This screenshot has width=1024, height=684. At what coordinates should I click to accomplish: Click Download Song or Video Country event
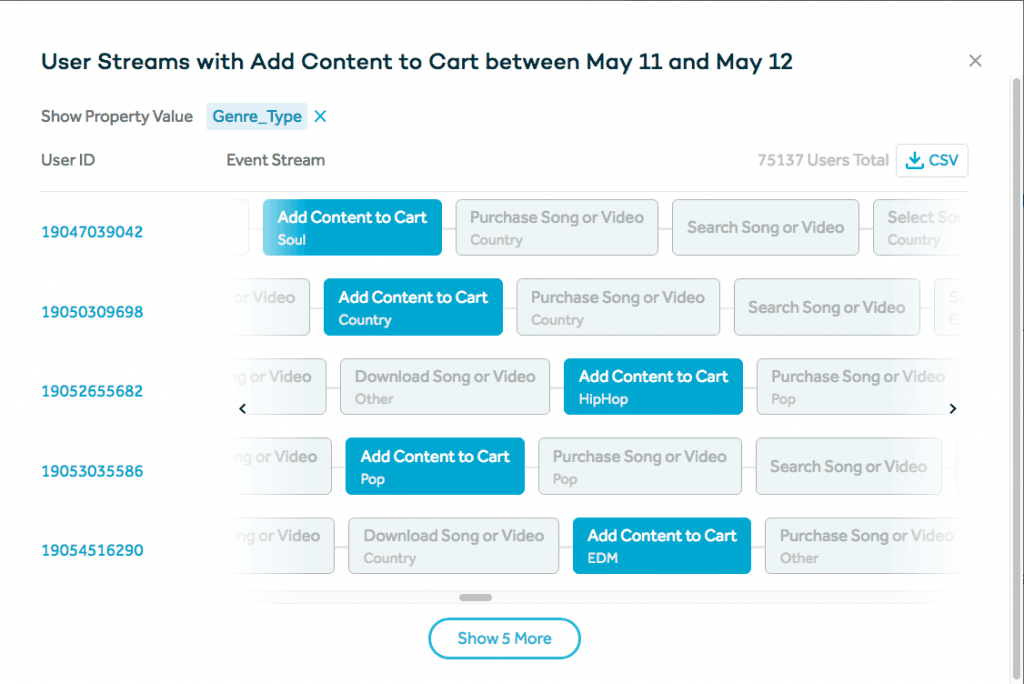[453, 546]
